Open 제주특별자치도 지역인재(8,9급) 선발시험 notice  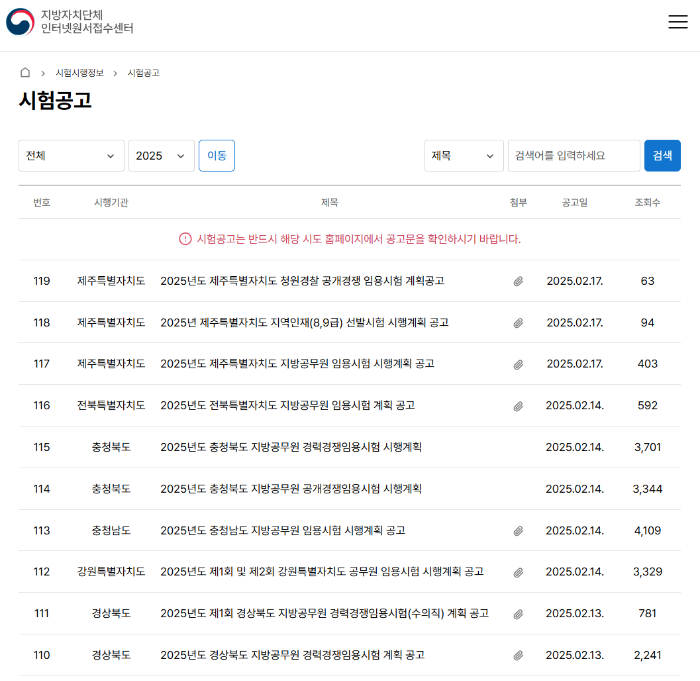[x=304, y=322]
